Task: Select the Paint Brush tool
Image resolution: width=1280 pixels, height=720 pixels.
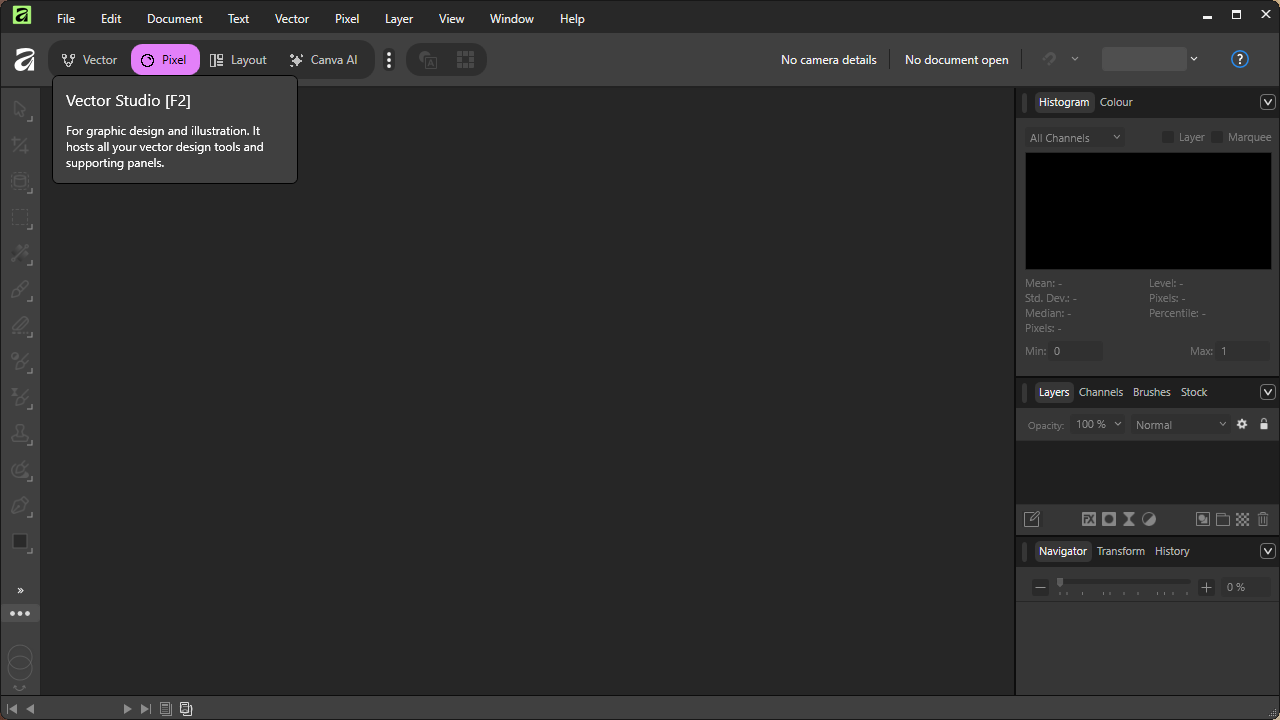Action: 20,291
